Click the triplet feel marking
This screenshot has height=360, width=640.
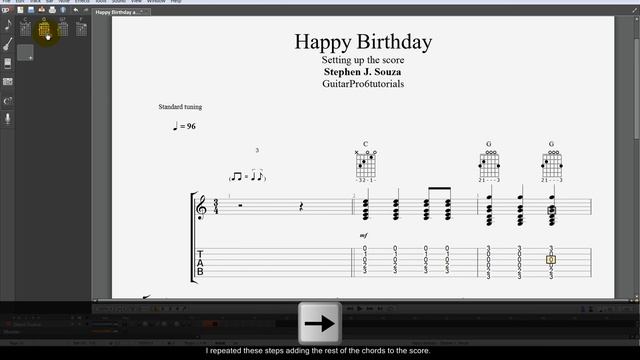point(247,176)
